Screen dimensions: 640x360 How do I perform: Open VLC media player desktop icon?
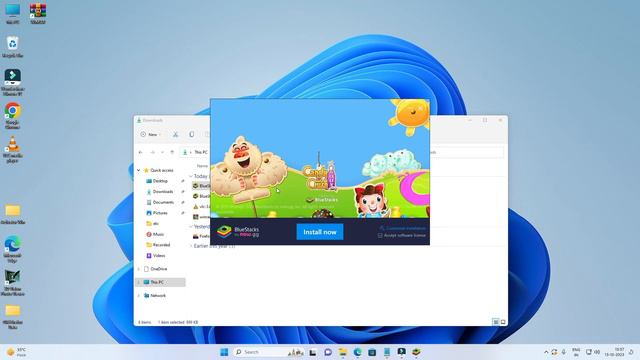pos(13,149)
